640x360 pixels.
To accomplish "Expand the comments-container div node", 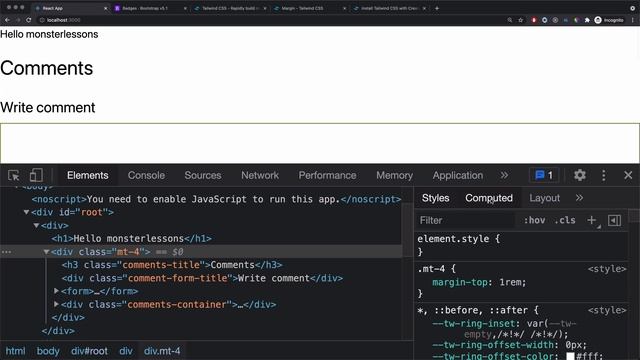I will pos(56,304).
